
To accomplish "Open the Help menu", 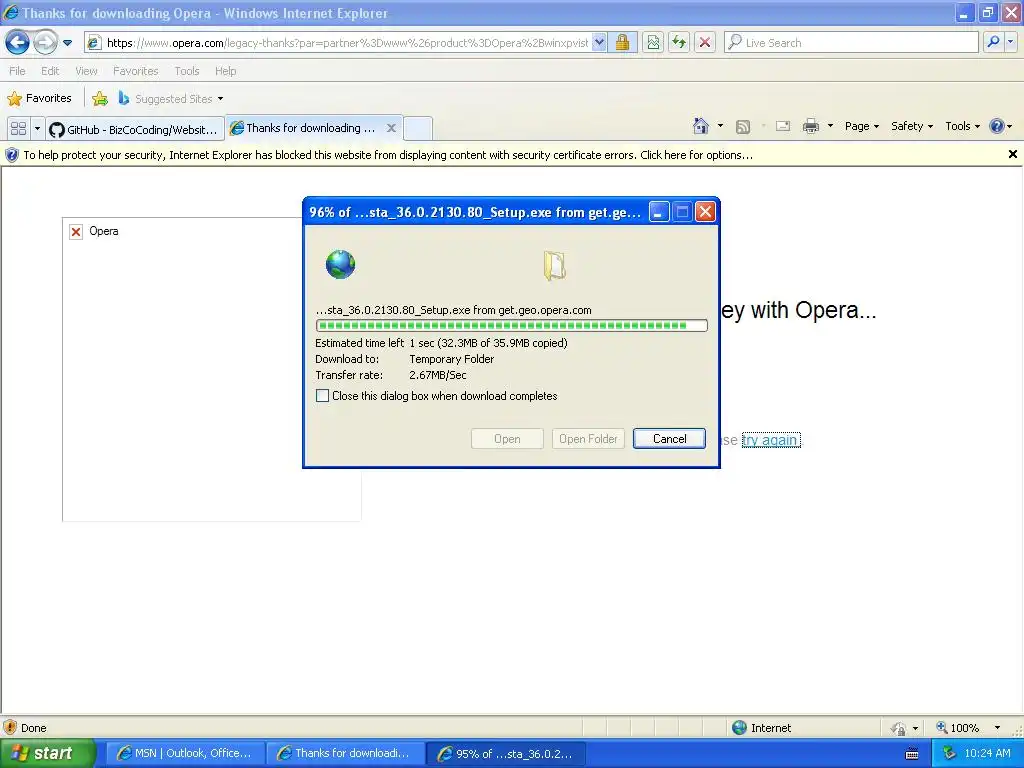I will click(225, 71).
